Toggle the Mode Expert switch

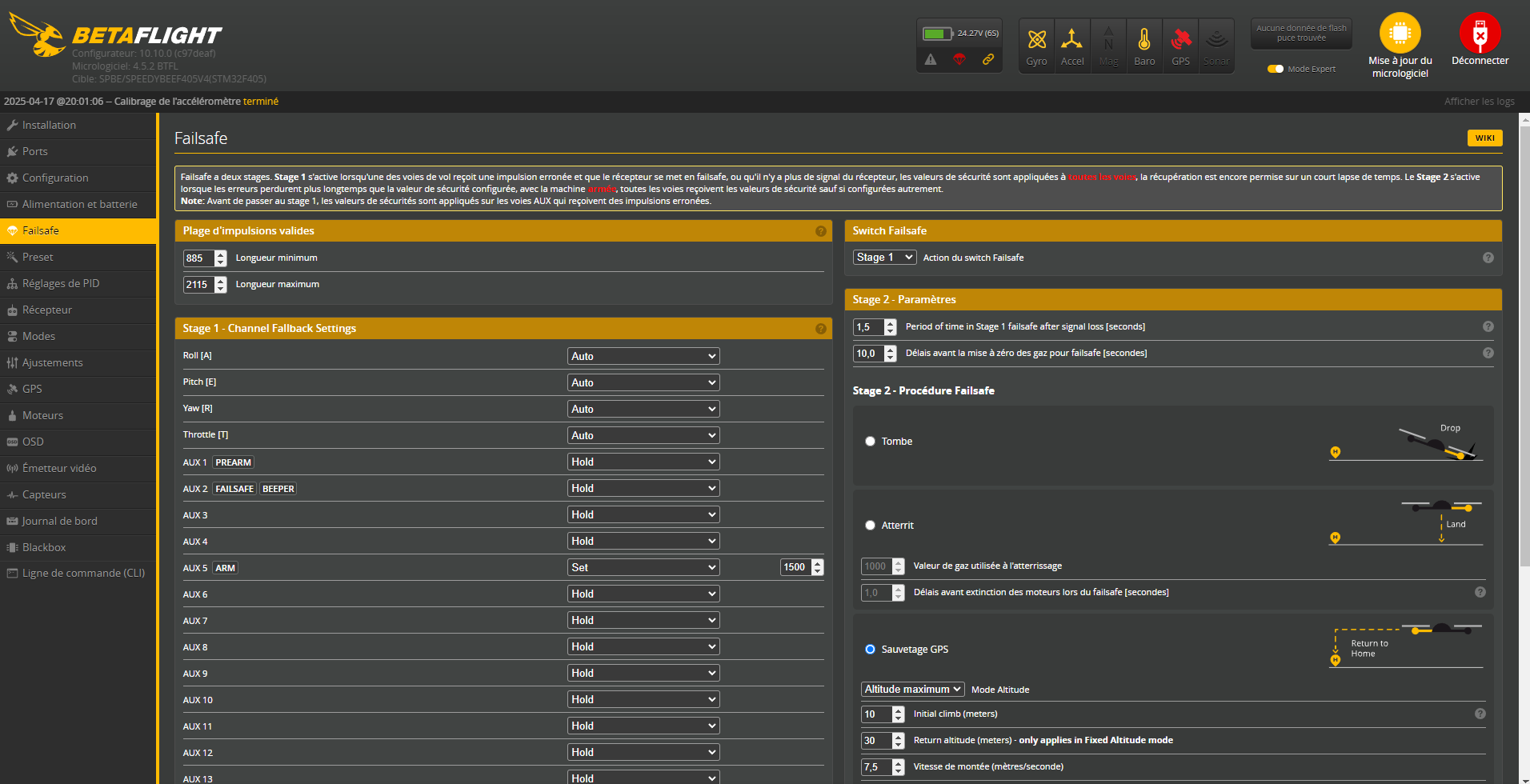coord(1276,69)
